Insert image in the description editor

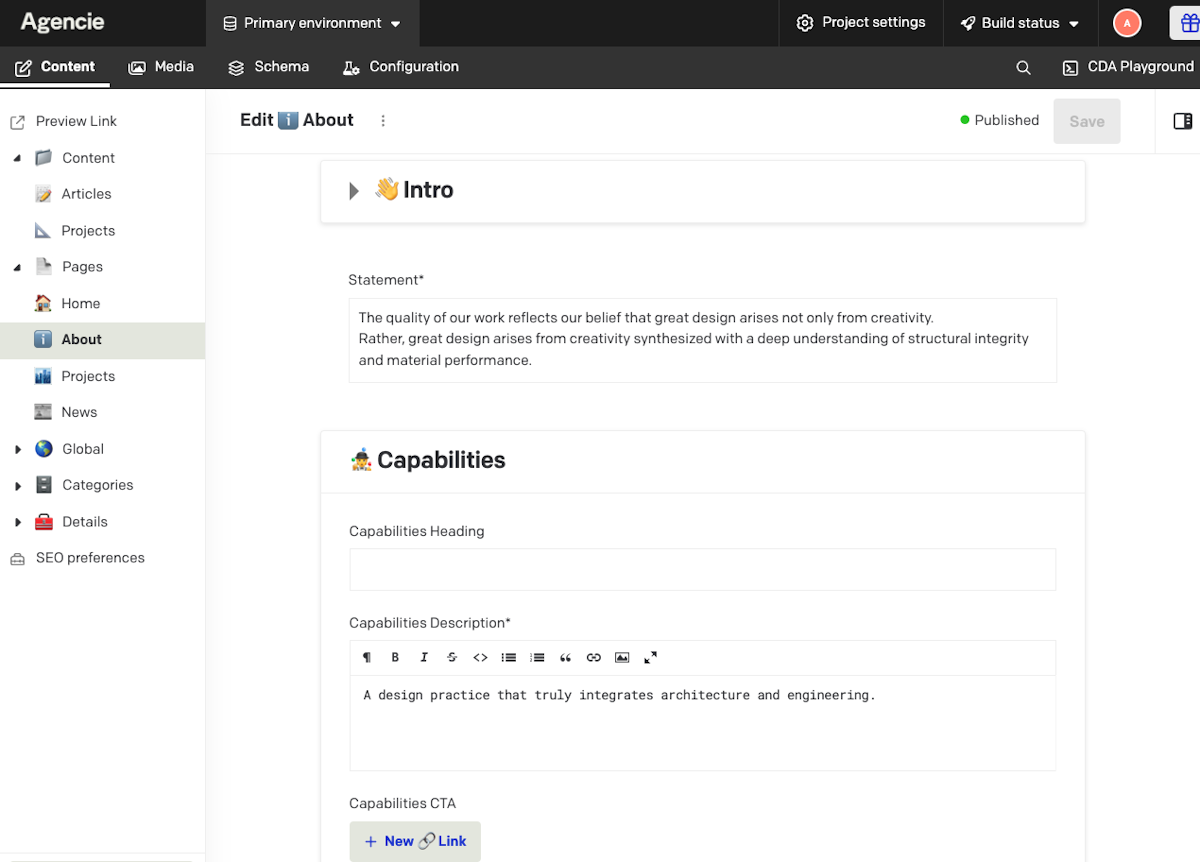(622, 657)
